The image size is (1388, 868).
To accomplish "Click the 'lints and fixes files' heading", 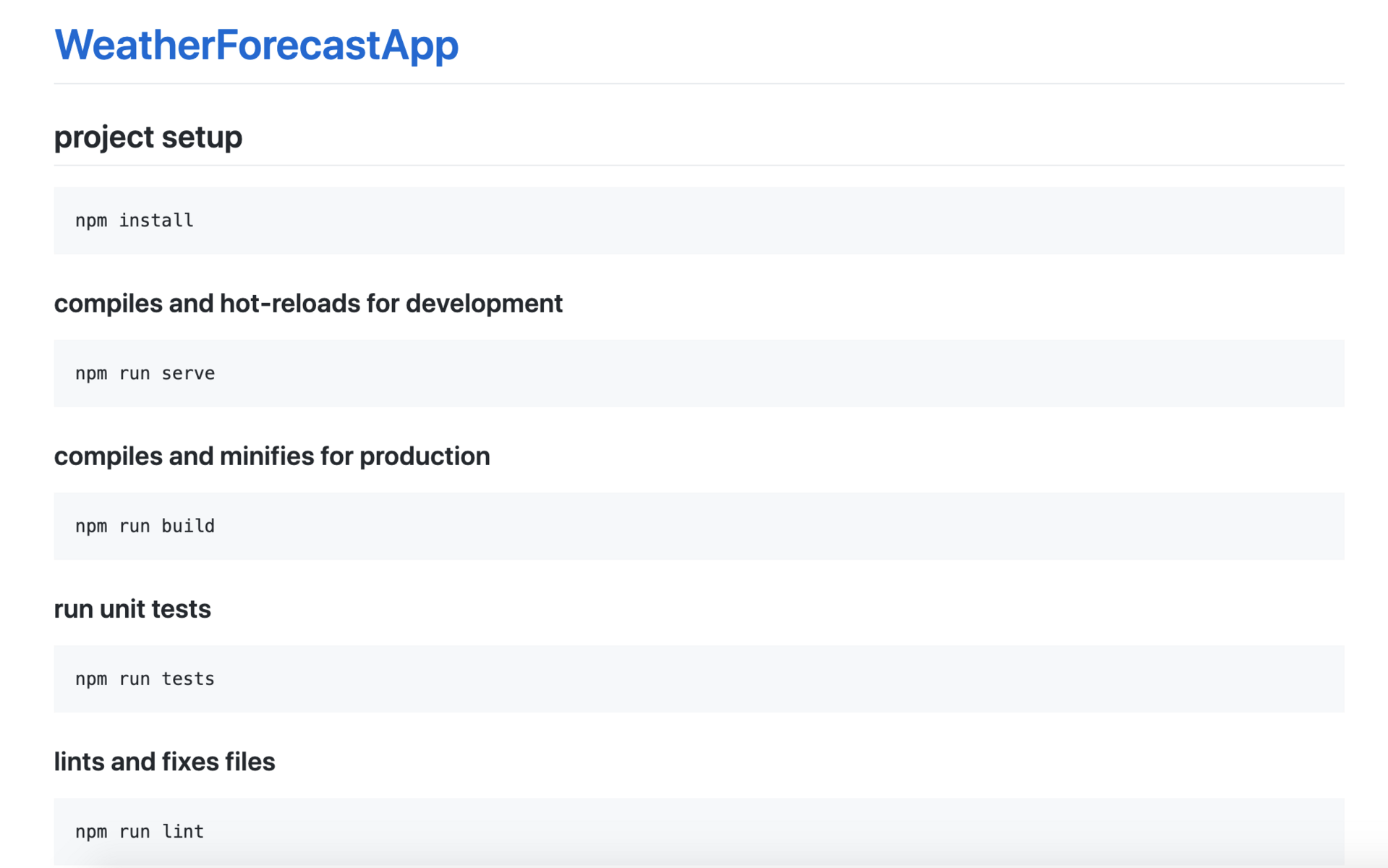I will (x=165, y=762).
